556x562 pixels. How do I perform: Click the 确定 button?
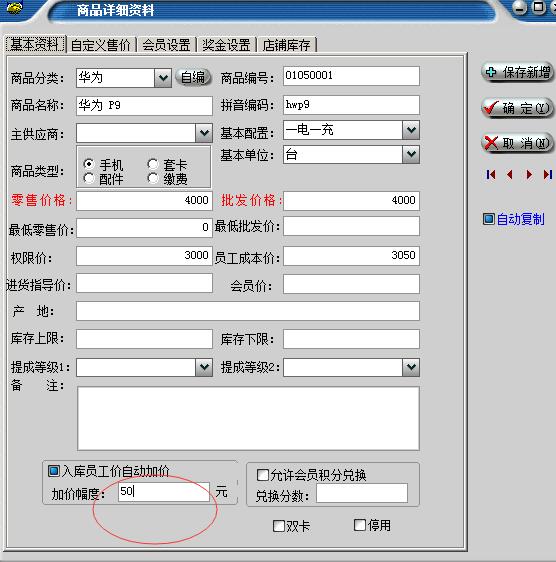click(x=517, y=108)
